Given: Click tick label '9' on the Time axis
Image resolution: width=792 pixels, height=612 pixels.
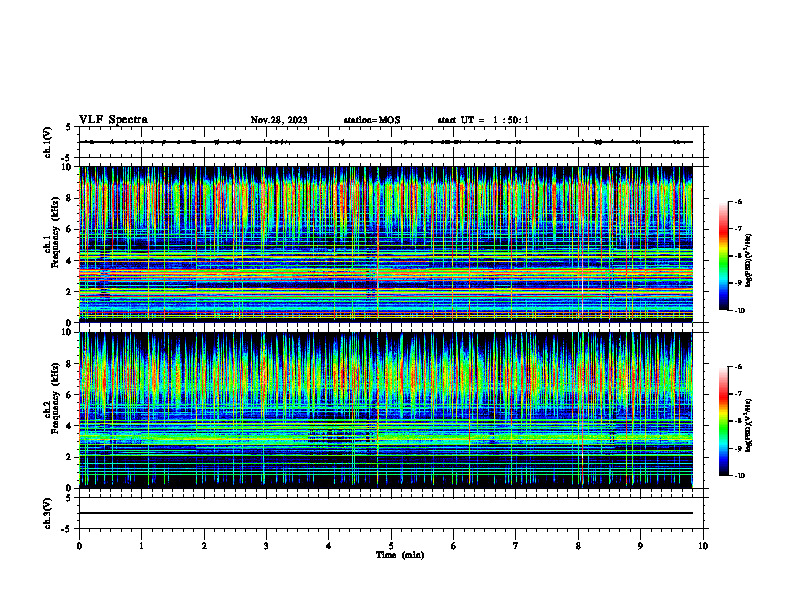Looking at the screenshot, I should [x=640, y=546].
